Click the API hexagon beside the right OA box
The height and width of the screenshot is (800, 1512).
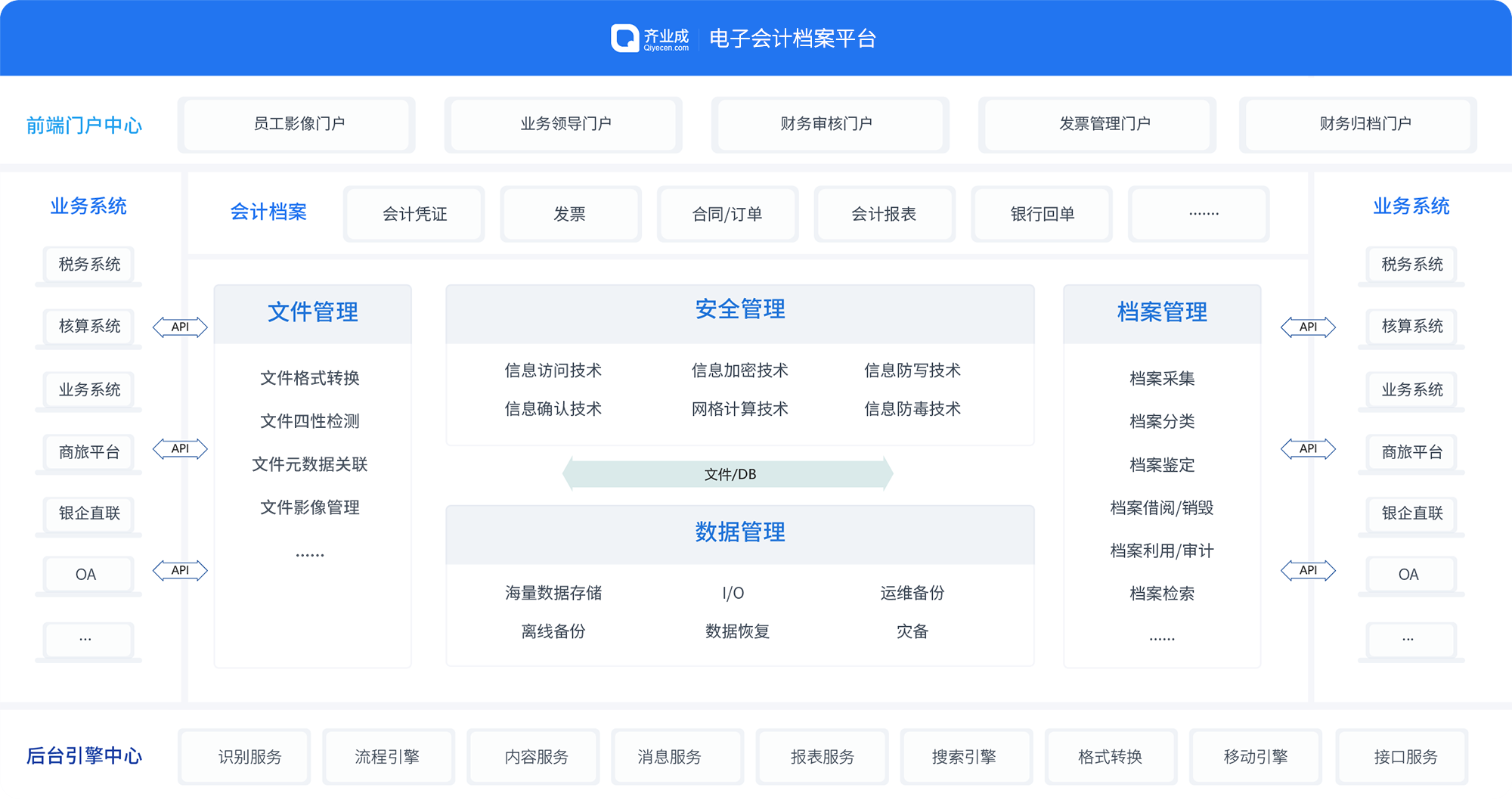click(1309, 570)
